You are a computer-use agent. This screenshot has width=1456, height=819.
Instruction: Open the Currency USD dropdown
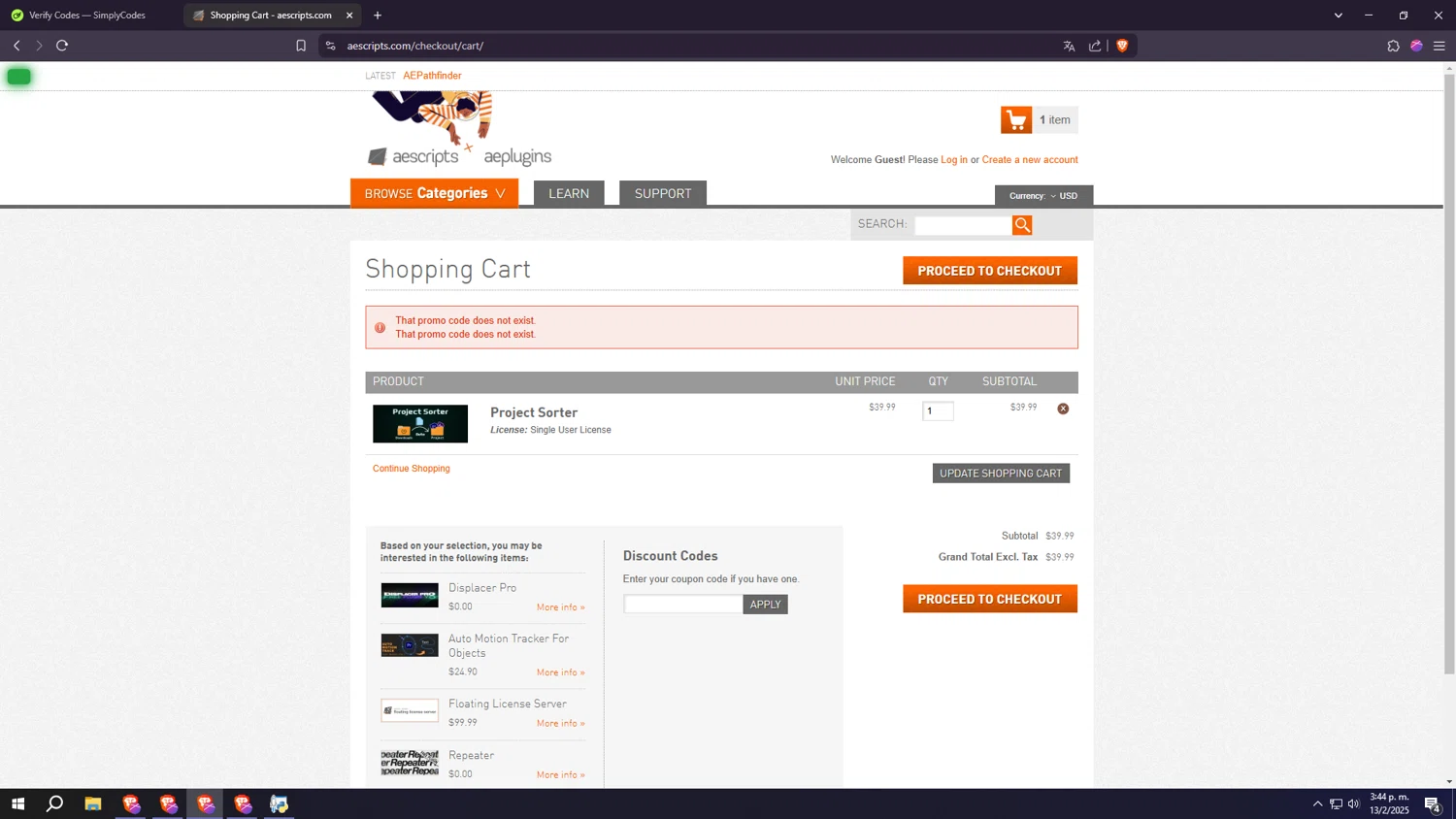click(1043, 196)
